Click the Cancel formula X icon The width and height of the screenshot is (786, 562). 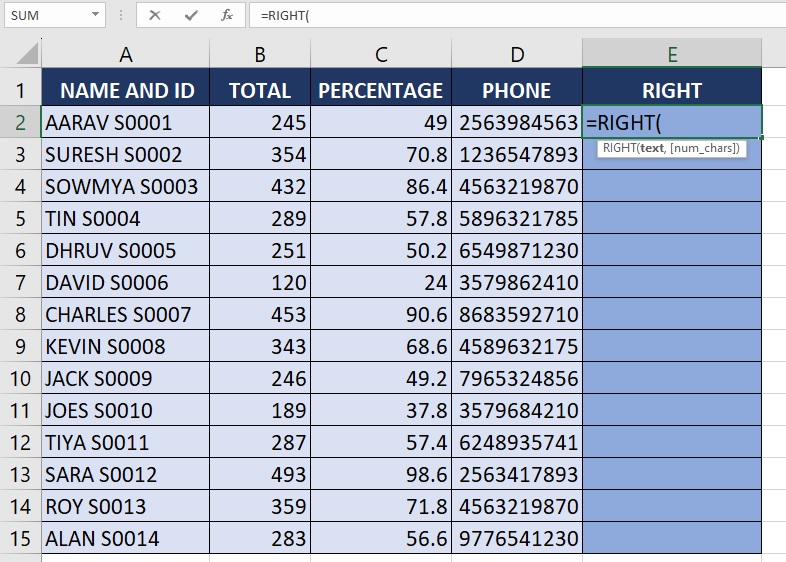pyautogui.click(x=155, y=15)
